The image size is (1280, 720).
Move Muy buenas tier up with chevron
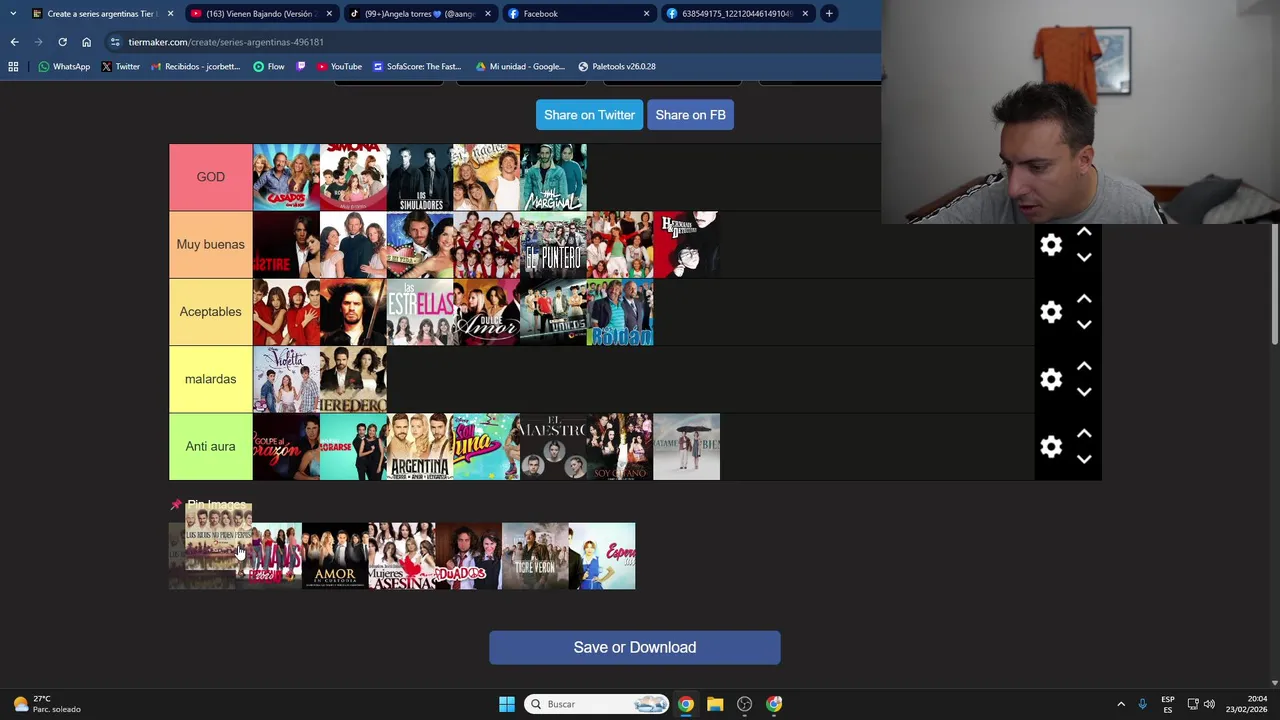[x=1084, y=232]
